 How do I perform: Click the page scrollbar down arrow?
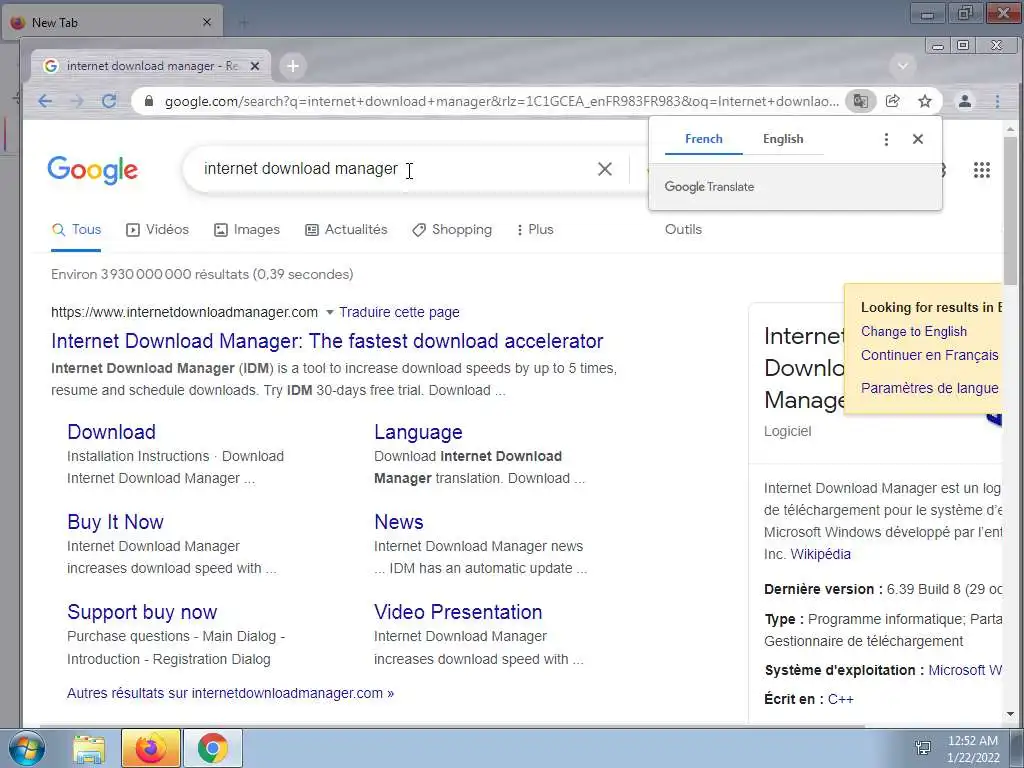pos(1010,715)
